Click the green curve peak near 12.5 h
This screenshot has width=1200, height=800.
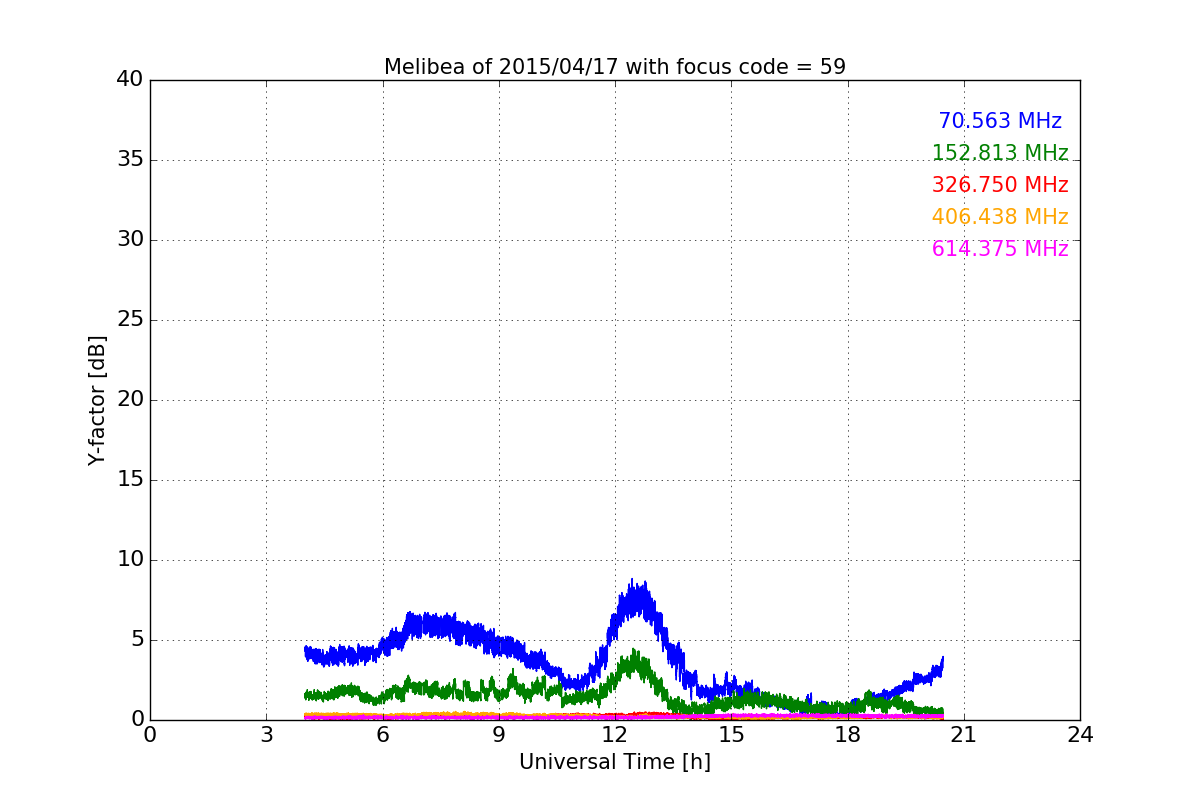pos(633,664)
